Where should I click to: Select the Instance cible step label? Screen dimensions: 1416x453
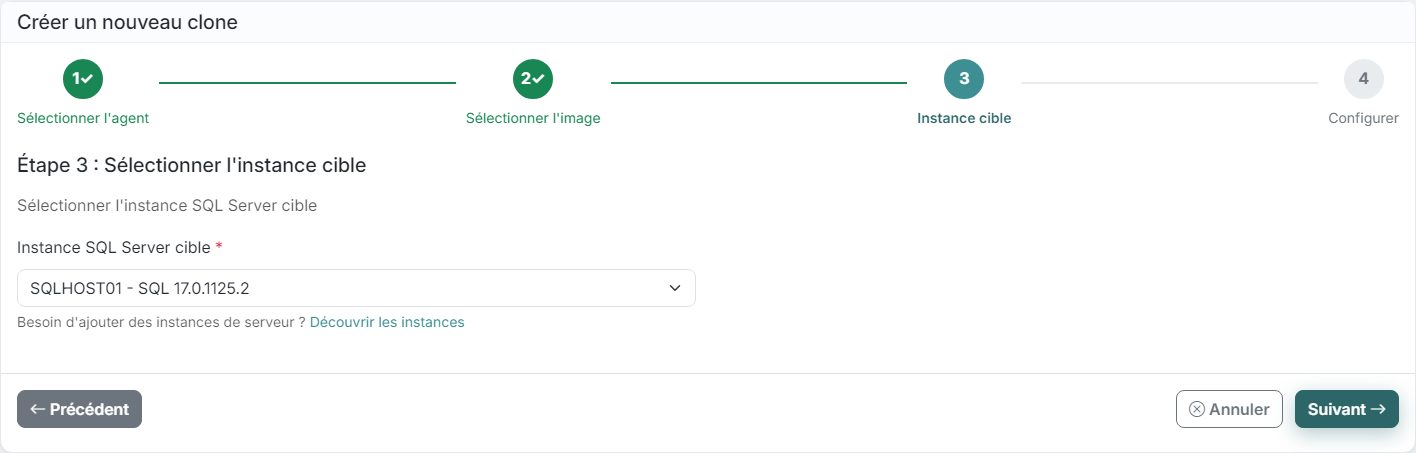[964, 118]
